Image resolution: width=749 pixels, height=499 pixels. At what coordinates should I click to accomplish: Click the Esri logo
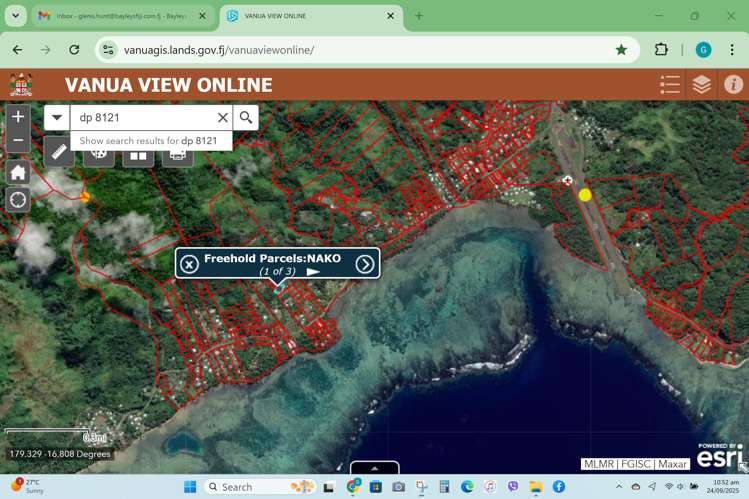point(719,457)
